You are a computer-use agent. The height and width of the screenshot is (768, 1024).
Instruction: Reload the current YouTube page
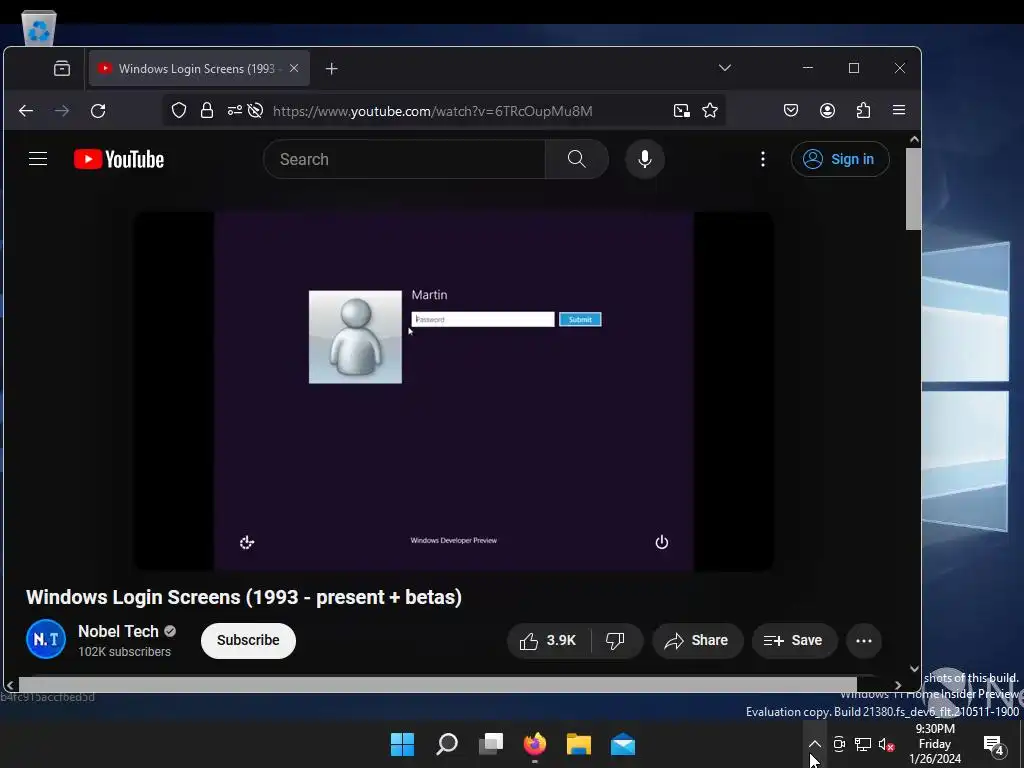click(98, 111)
